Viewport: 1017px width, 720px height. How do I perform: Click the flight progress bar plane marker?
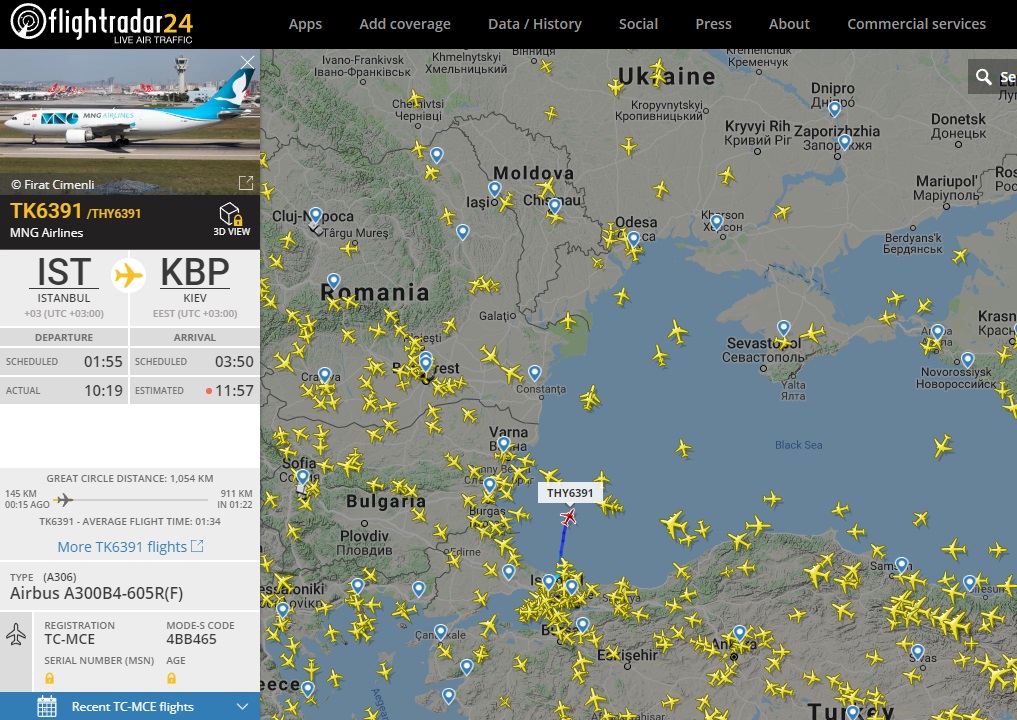pos(63,499)
